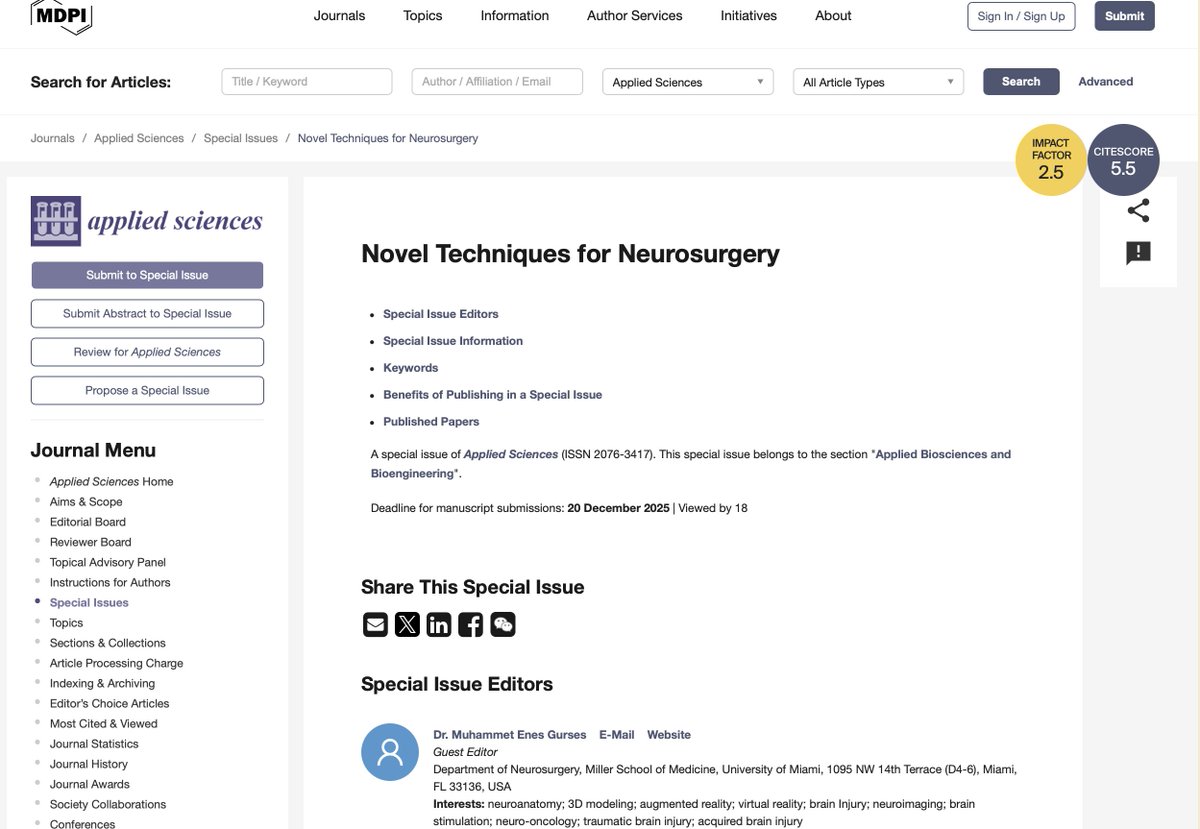This screenshot has width=1200, height=829.
Task: Click Sign In / Sign Up button
Action: tap(1021, 16)
